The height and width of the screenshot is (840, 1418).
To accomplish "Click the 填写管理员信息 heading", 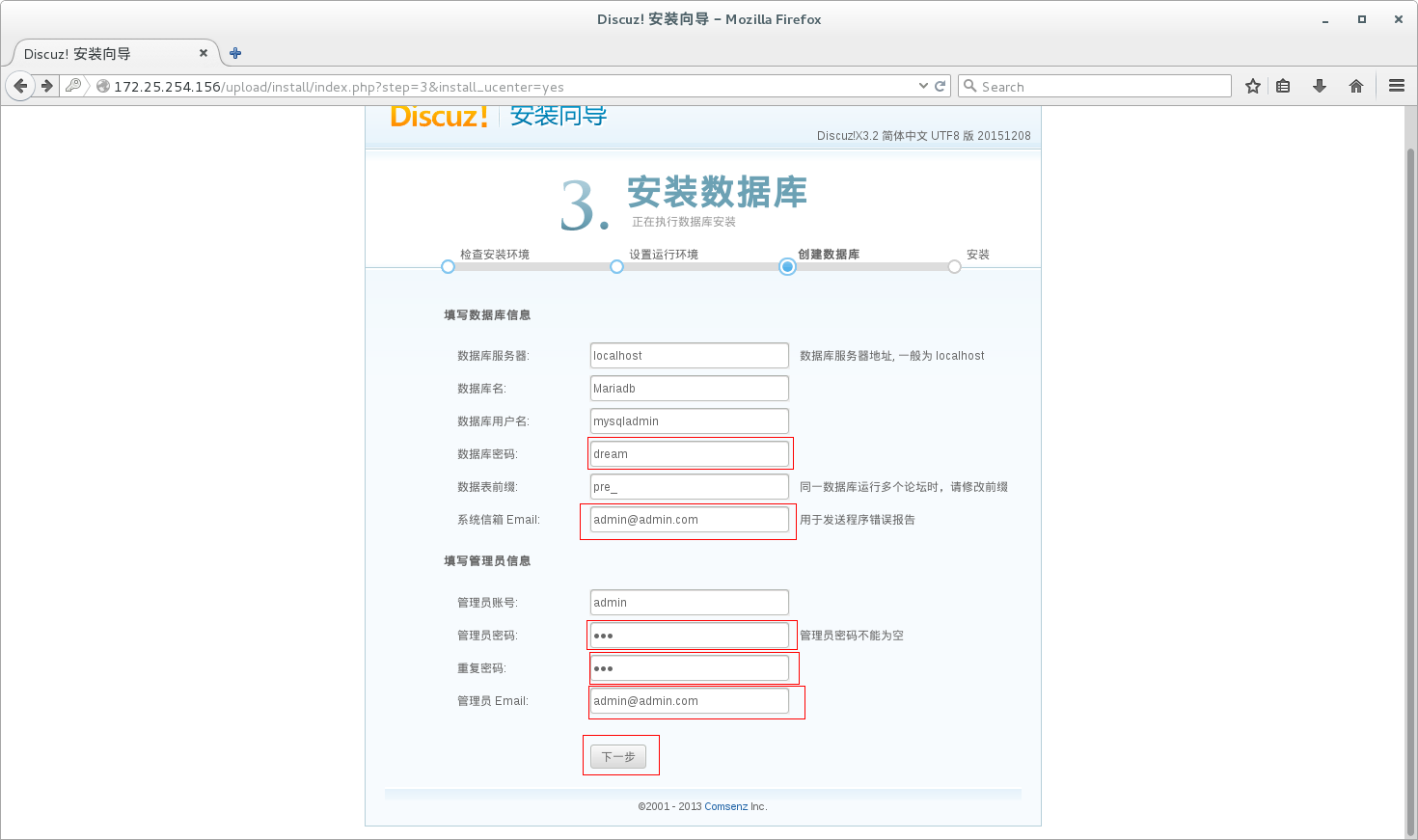I will [487, 561].
